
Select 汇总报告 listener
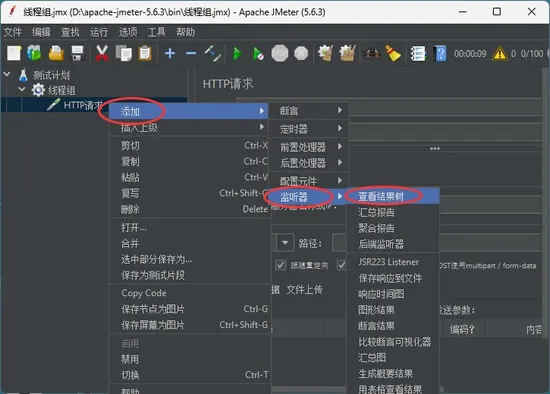pos(393,212)
